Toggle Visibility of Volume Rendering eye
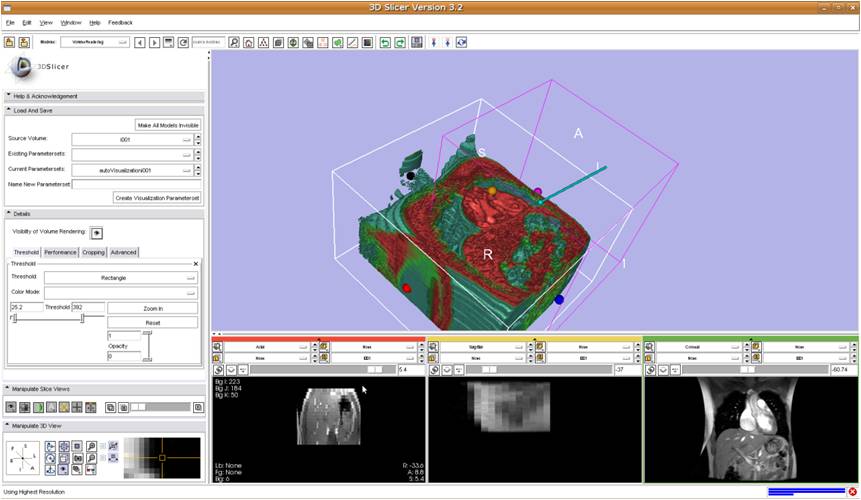Viewport: 861px width, 500px height. coord(96,233)
